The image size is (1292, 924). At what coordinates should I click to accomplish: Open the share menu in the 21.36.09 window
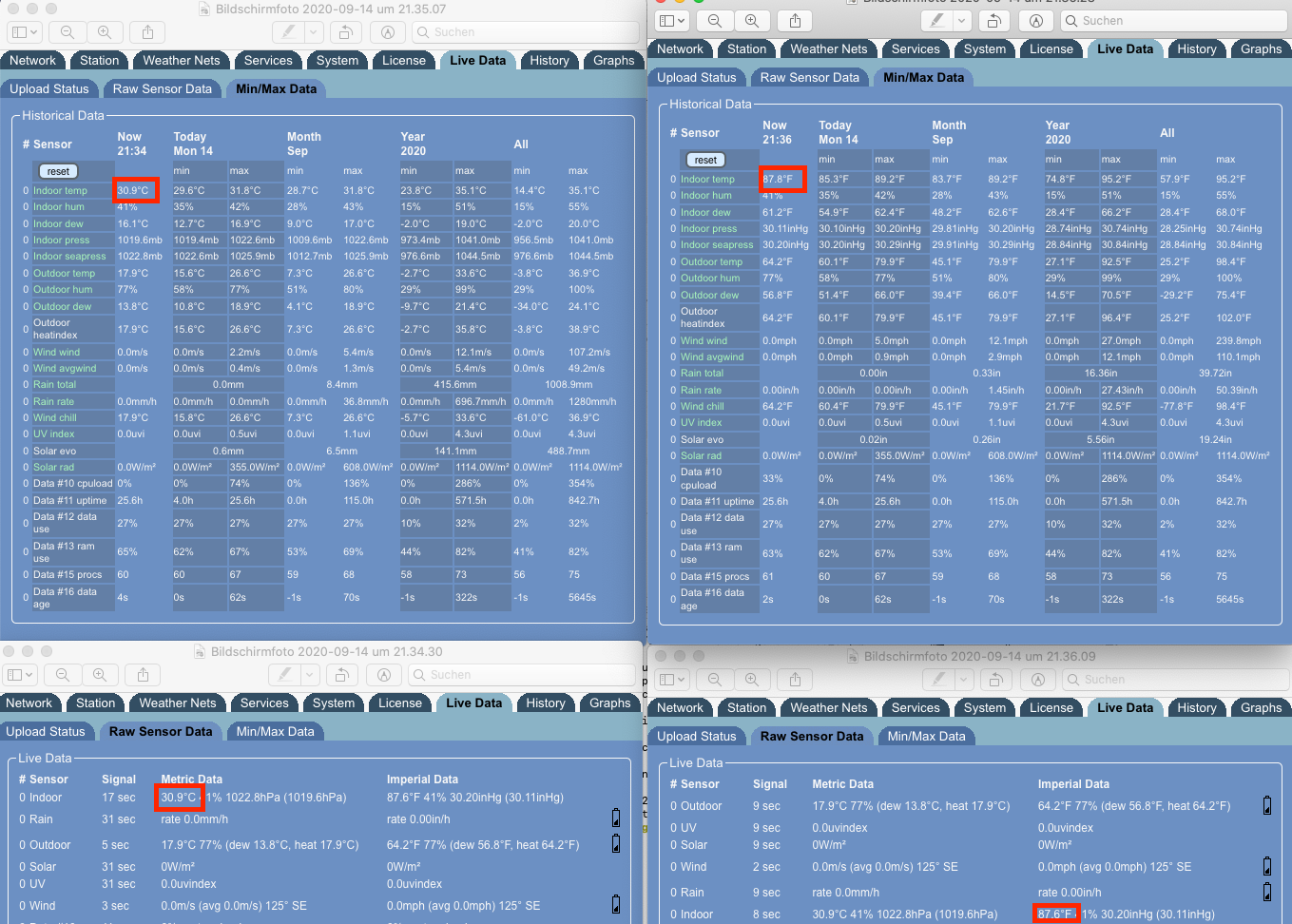tap(795, 679)
